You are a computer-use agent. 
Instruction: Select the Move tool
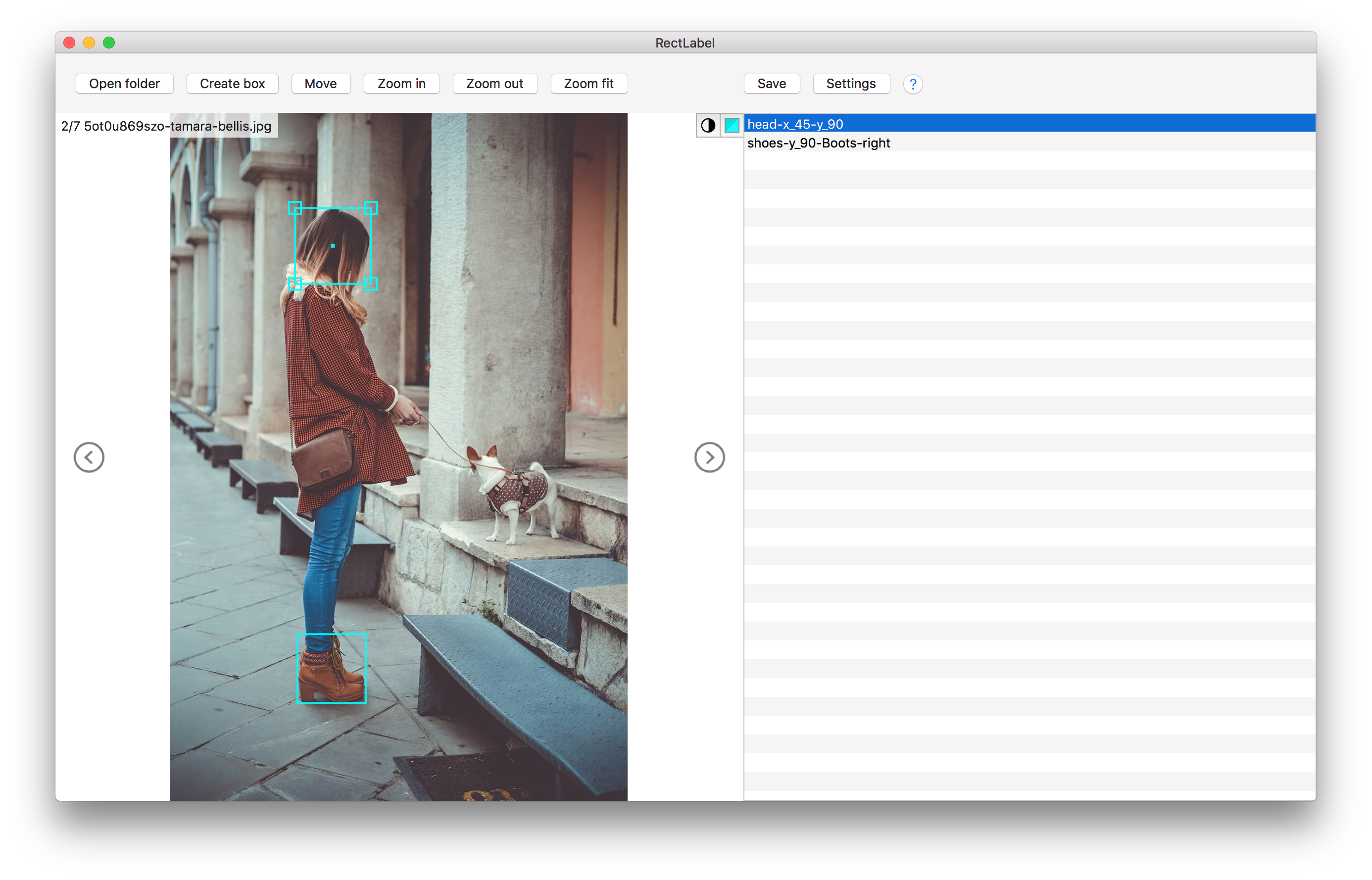(x=321, y=84)
